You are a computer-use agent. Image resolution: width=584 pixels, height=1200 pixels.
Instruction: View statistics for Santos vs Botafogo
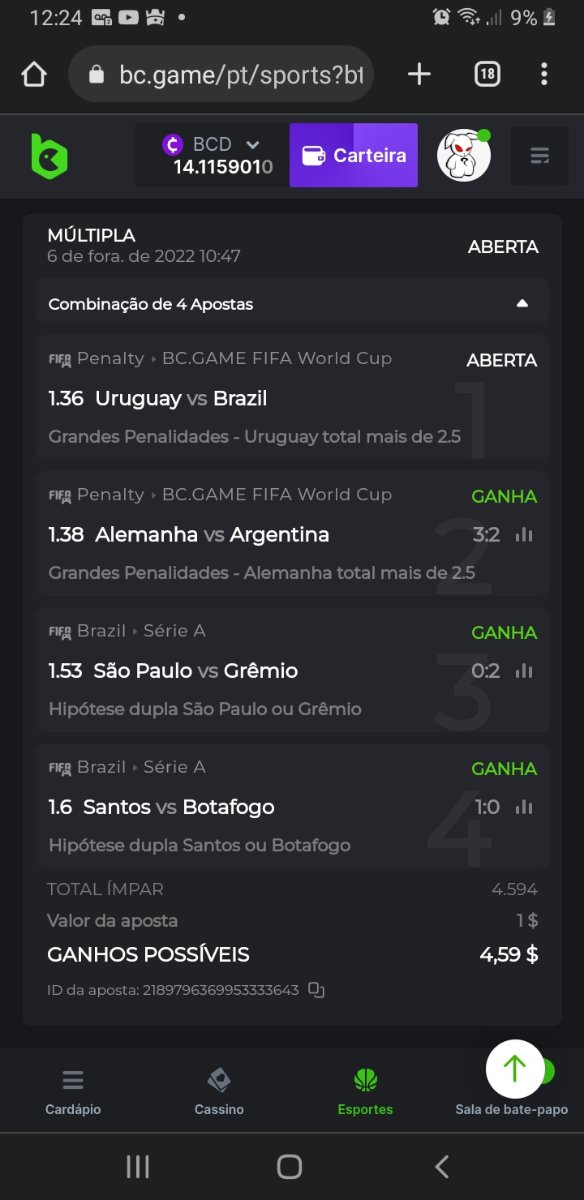pyautogui.click(x=524, y=807)
